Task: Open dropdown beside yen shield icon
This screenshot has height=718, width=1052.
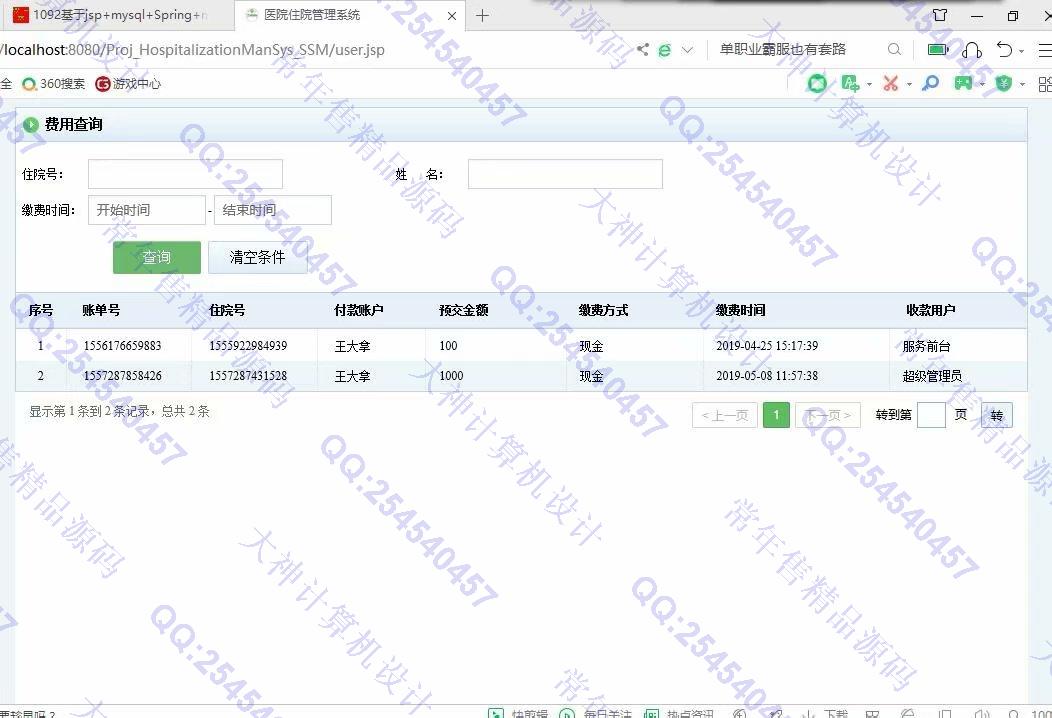Action: (x=1022, y=85)
